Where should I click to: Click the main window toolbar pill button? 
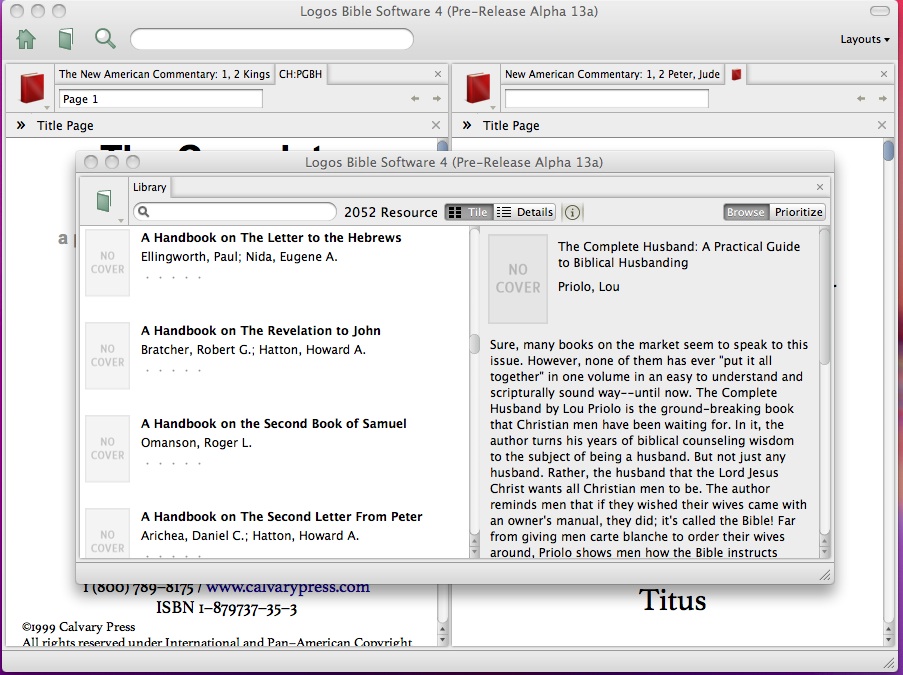(879, 11)
